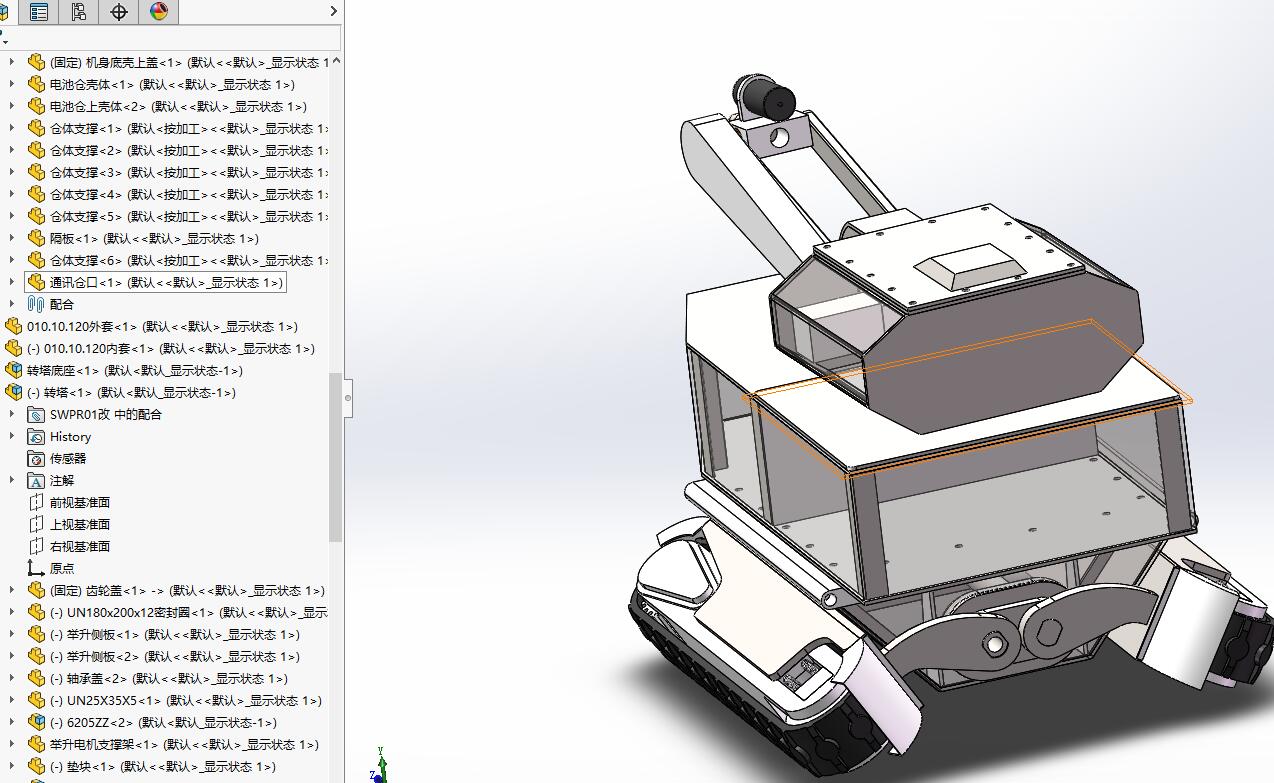Open the PropertyManager tab
Viewport: 1274px width, 783px height.
(39, 12)
